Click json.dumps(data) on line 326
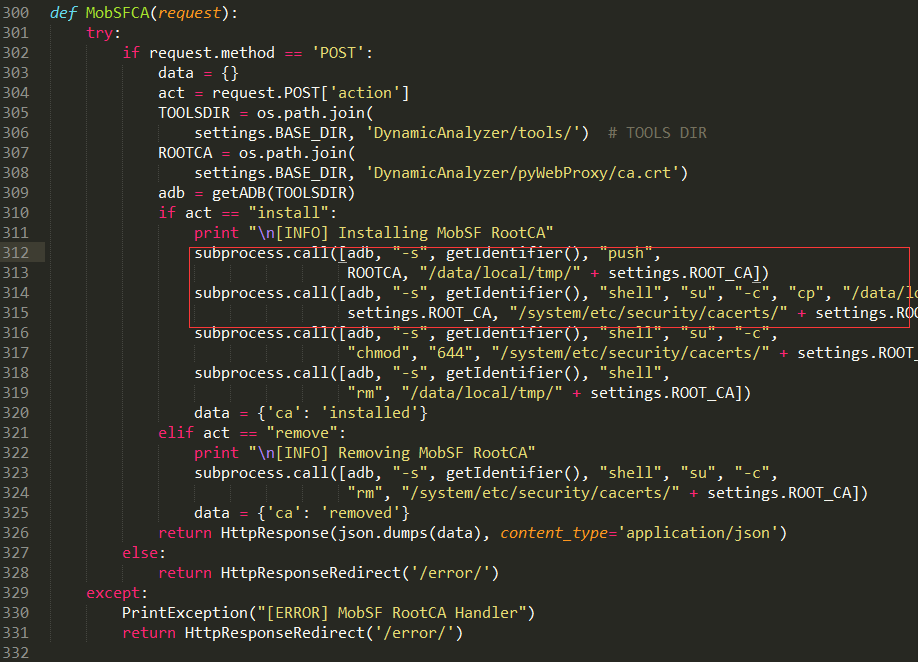918x662 pixels. pyautogui.click(x=409, y=533)
